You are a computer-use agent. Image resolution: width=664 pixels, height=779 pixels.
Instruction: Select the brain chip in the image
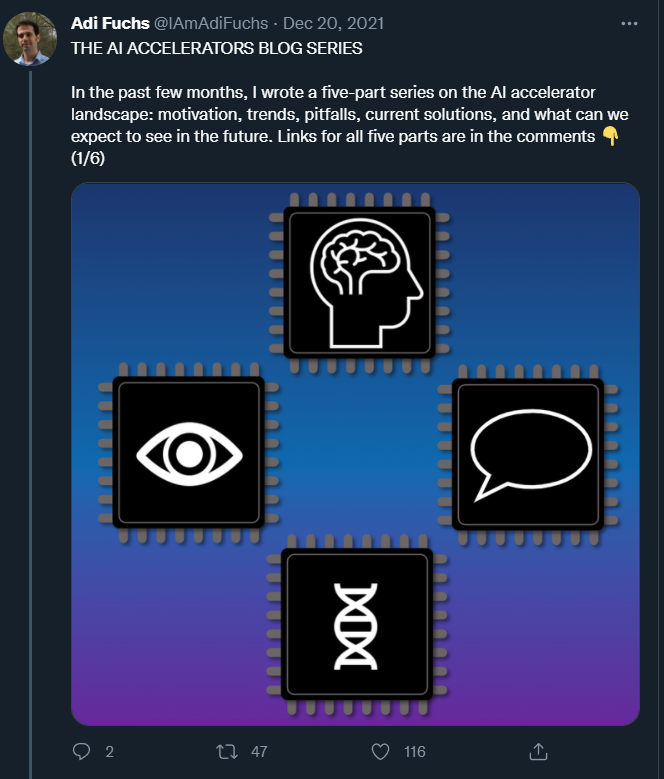pos(359,282)
